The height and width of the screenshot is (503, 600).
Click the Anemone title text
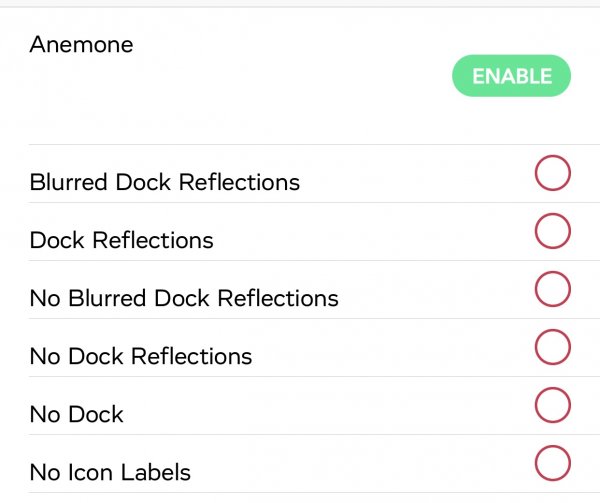click(81, 45)
